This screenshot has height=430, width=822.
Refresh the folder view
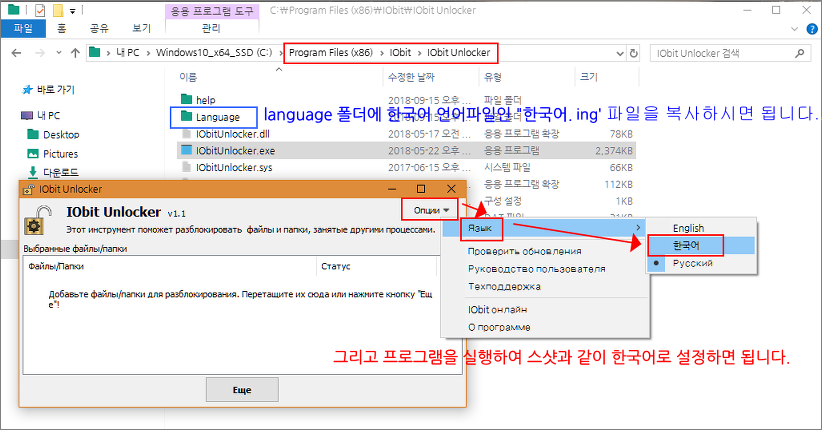pyautogui.click(x=634, y=53)
